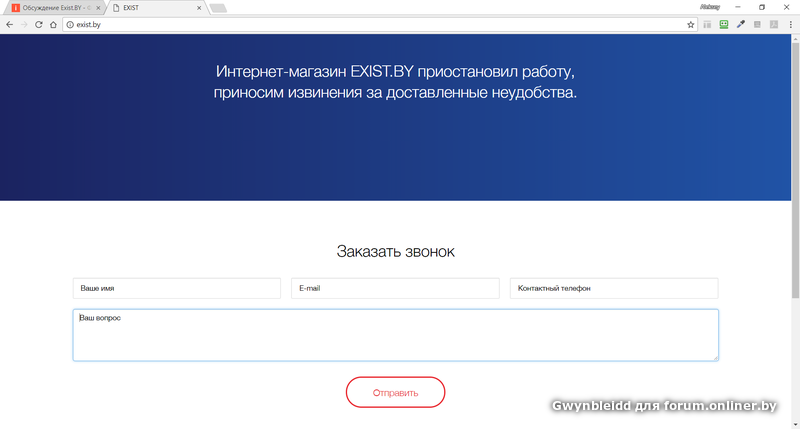
Task: Bookmark this page with the star icon
Action: point(690,24)
